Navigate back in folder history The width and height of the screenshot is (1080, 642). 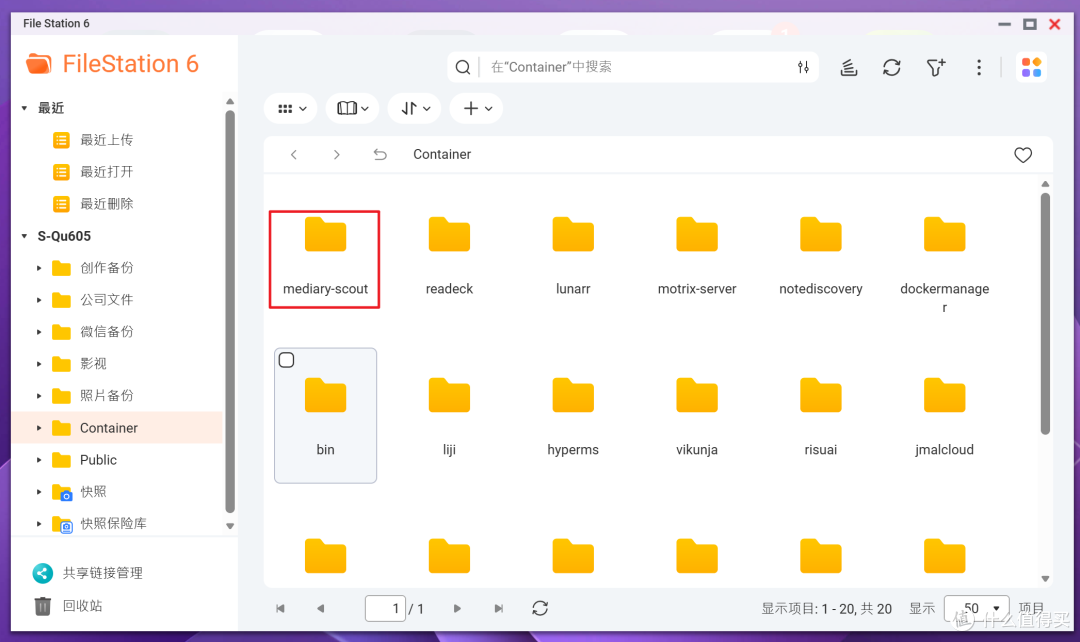(294, 154)
